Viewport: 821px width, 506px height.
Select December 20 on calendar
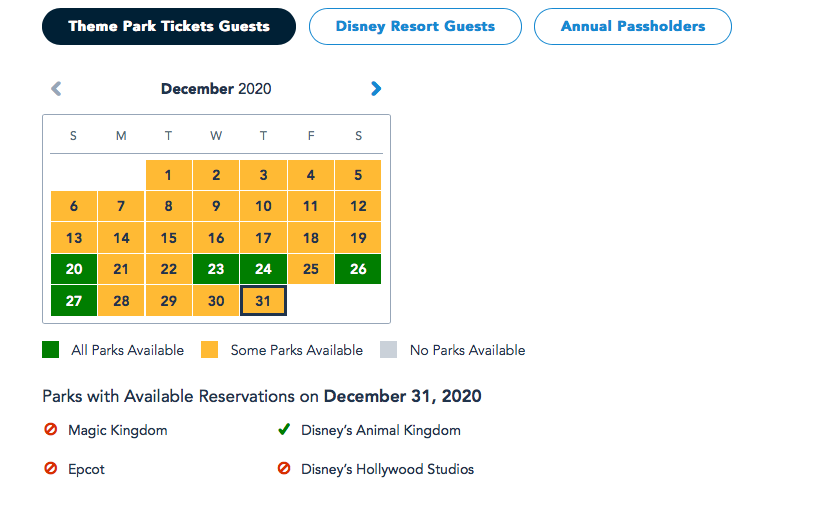[x=74, y=269]
